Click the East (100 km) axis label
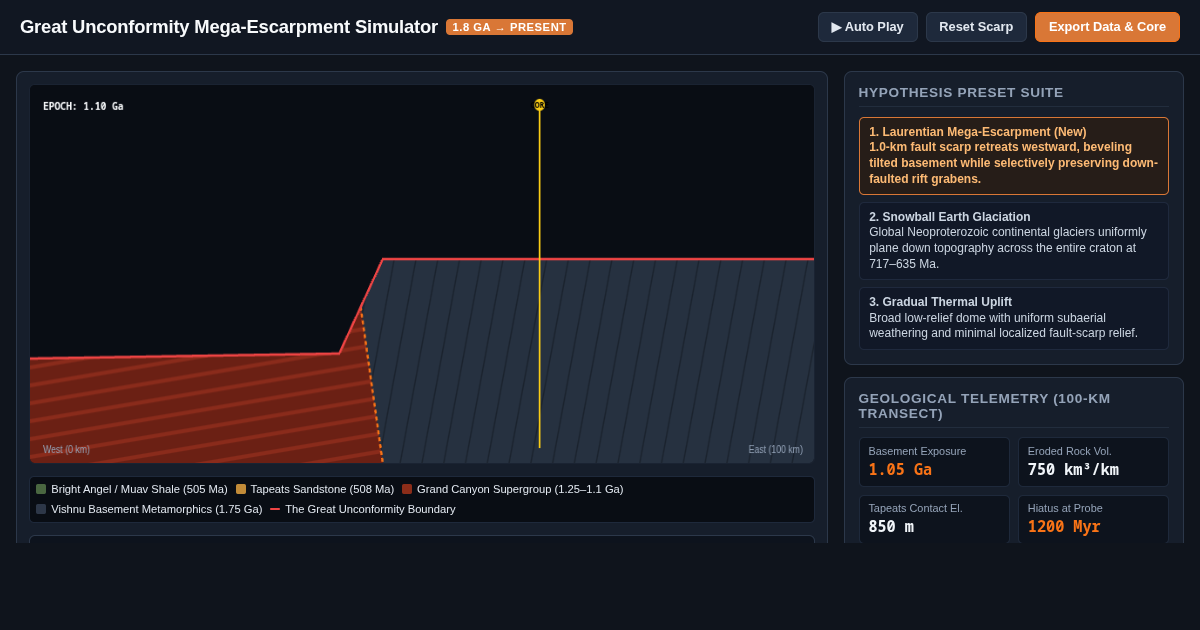1200x630 pixels. click(775, 450)
